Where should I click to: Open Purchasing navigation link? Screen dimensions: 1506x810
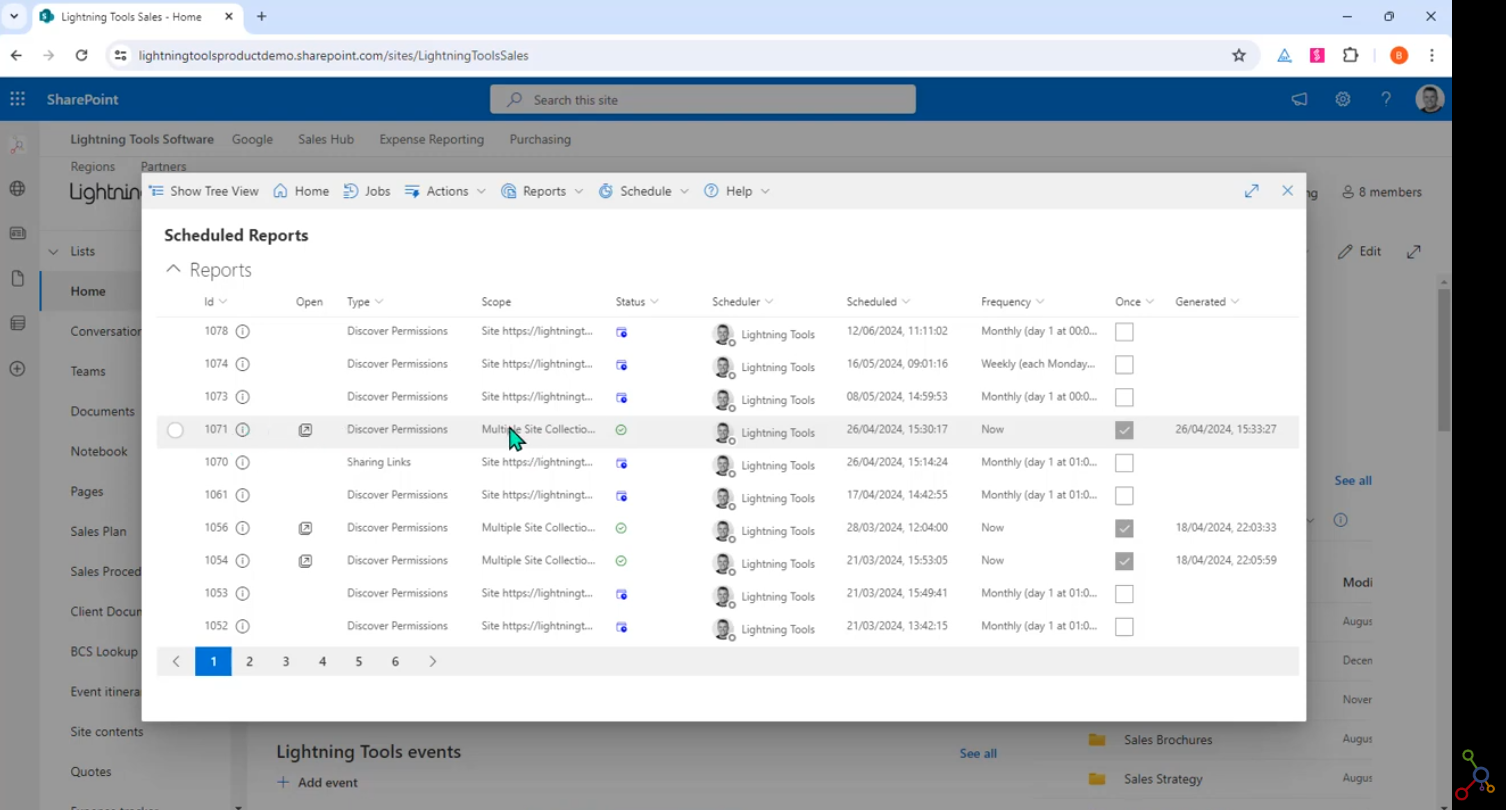tap(540, 139)
